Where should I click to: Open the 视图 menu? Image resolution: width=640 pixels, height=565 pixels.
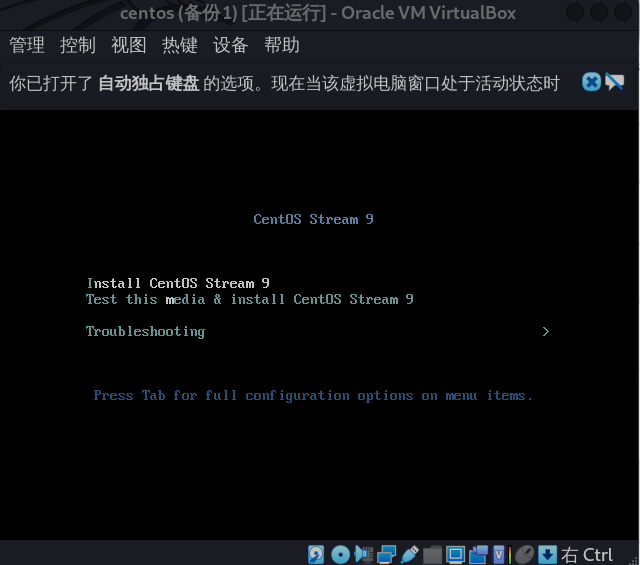point(129,45)
